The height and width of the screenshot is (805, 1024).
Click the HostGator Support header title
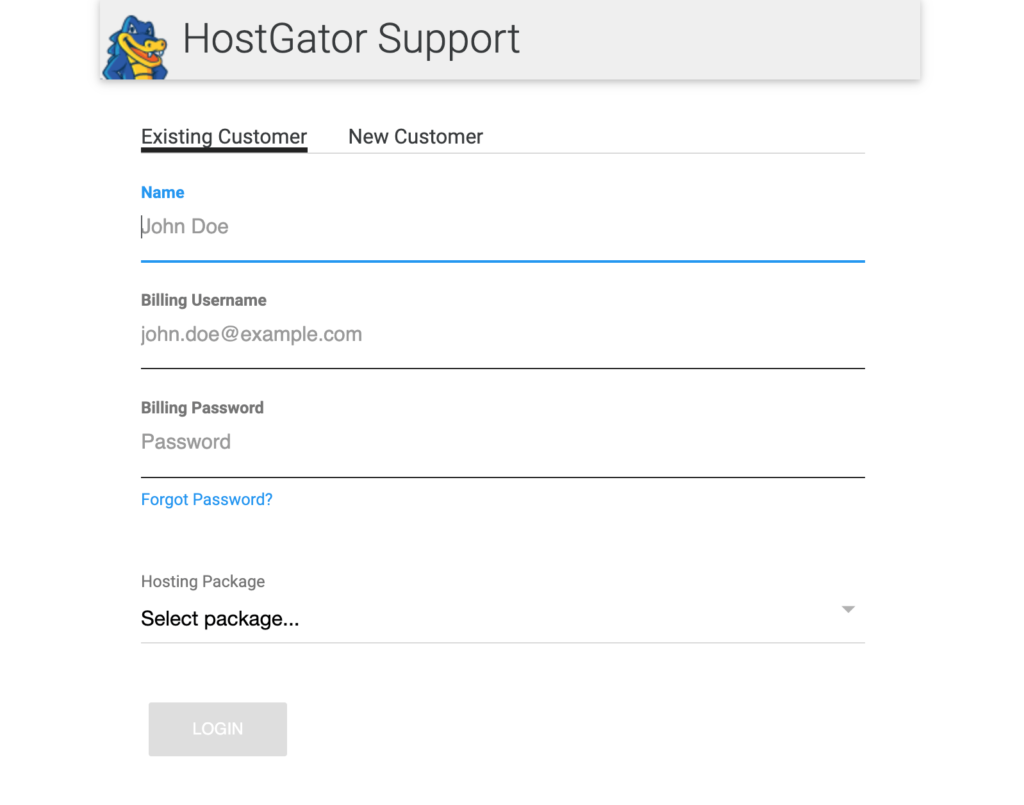tap(351, 39)
